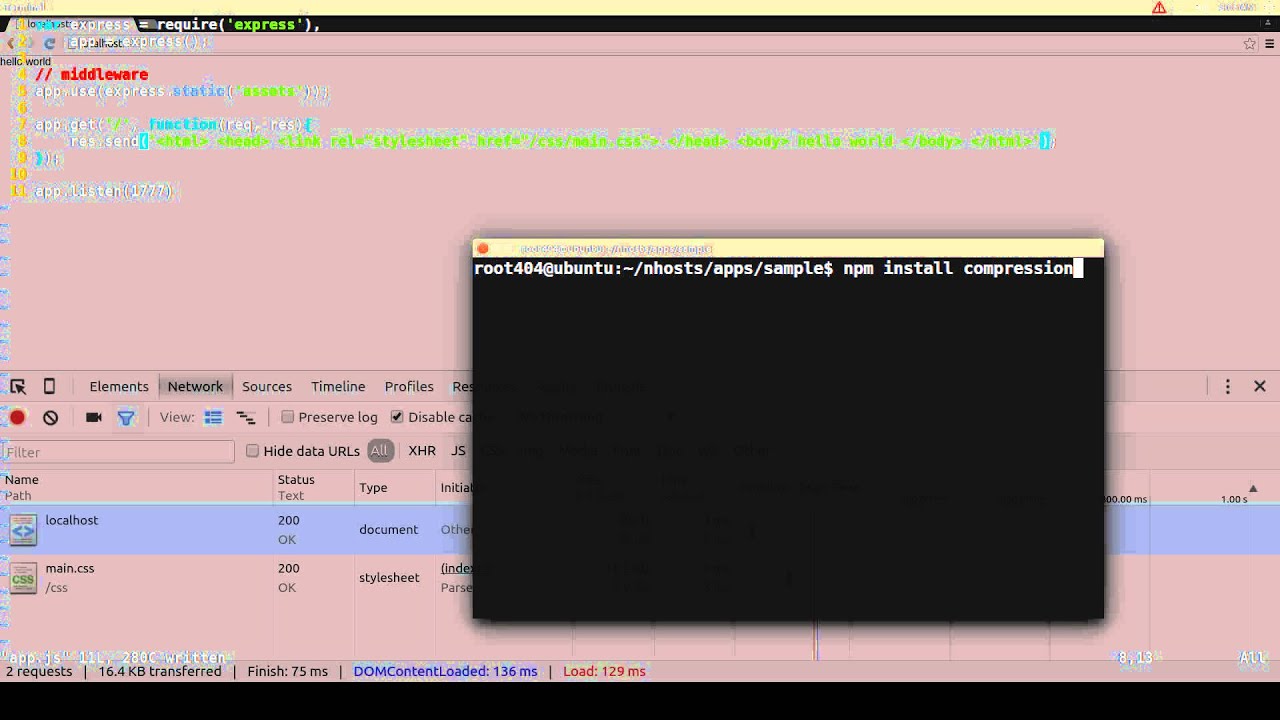Image resolution: width=1280 pixels, height=720 pixels.
Task: Click the red record network log button
Action: (18, 417)
